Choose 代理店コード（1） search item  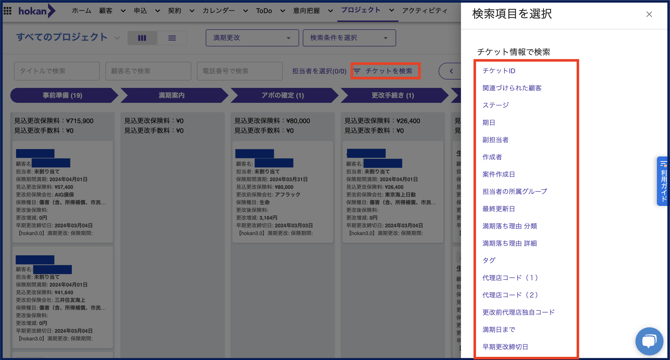[510, 278]
